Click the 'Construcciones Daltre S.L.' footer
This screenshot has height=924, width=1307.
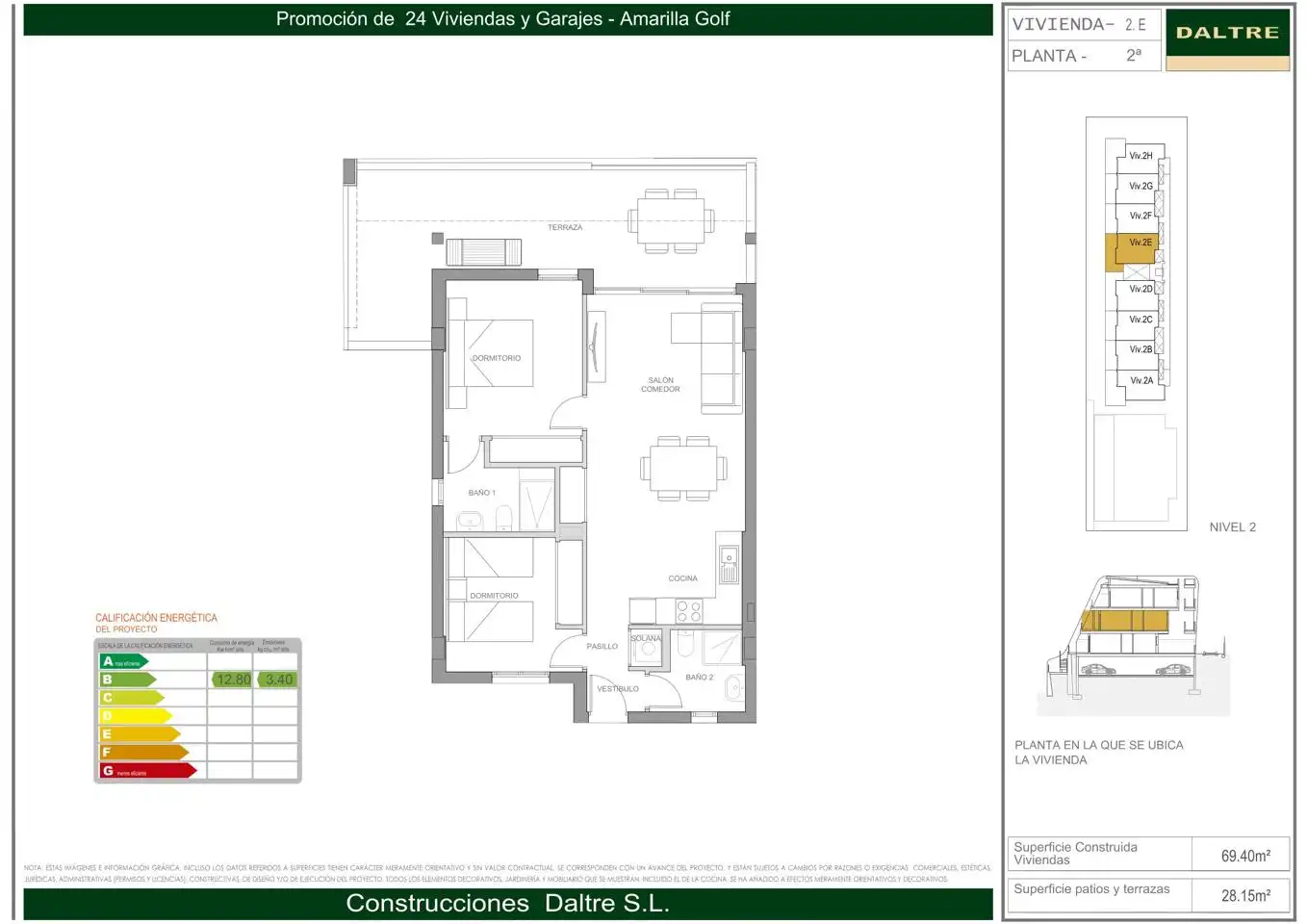pyautogui.click(x=507, y=904)
